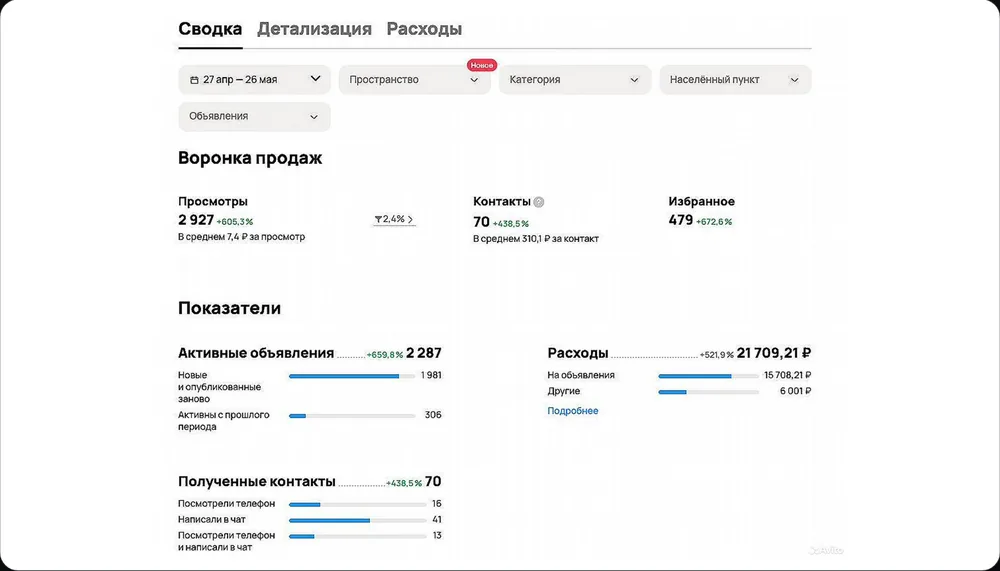
Task: Click the 15 708,21 ₽ value
Action: [788, 375]
